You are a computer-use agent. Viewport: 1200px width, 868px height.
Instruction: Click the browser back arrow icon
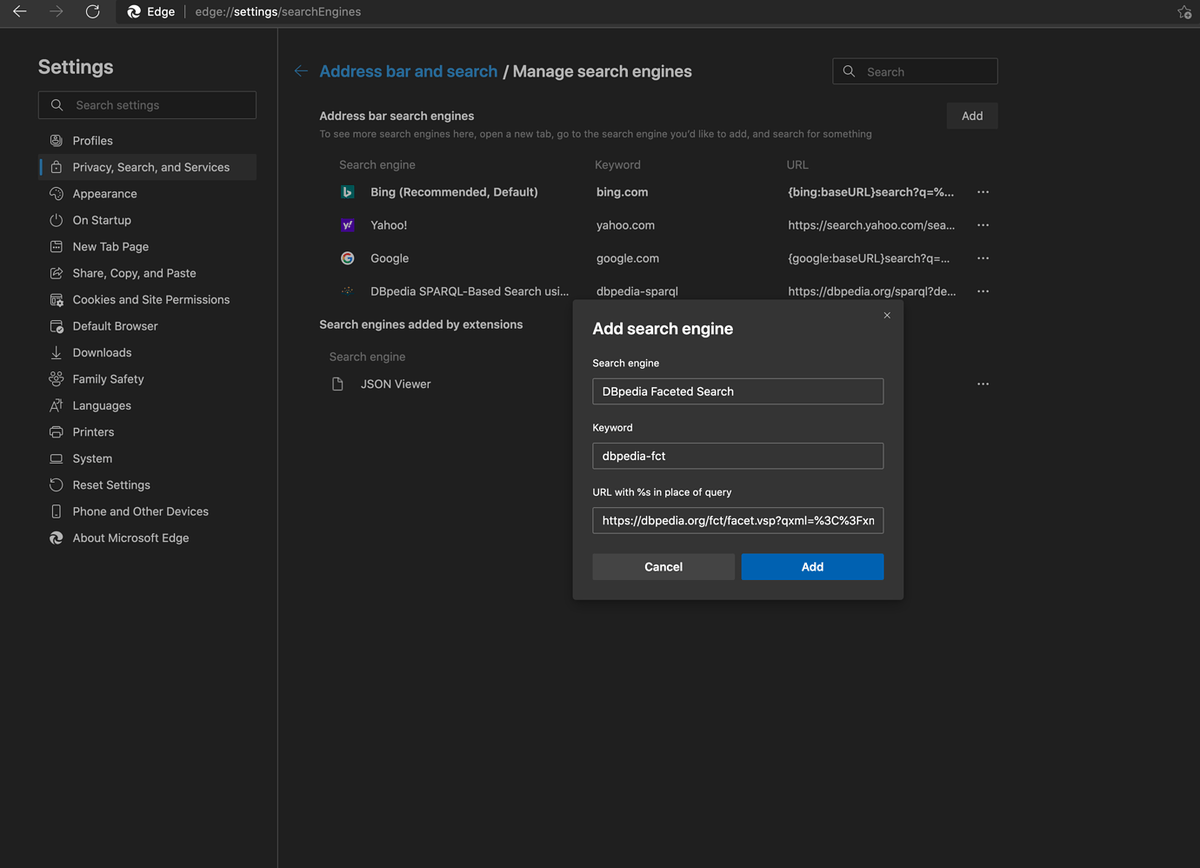tap(19, 12)
